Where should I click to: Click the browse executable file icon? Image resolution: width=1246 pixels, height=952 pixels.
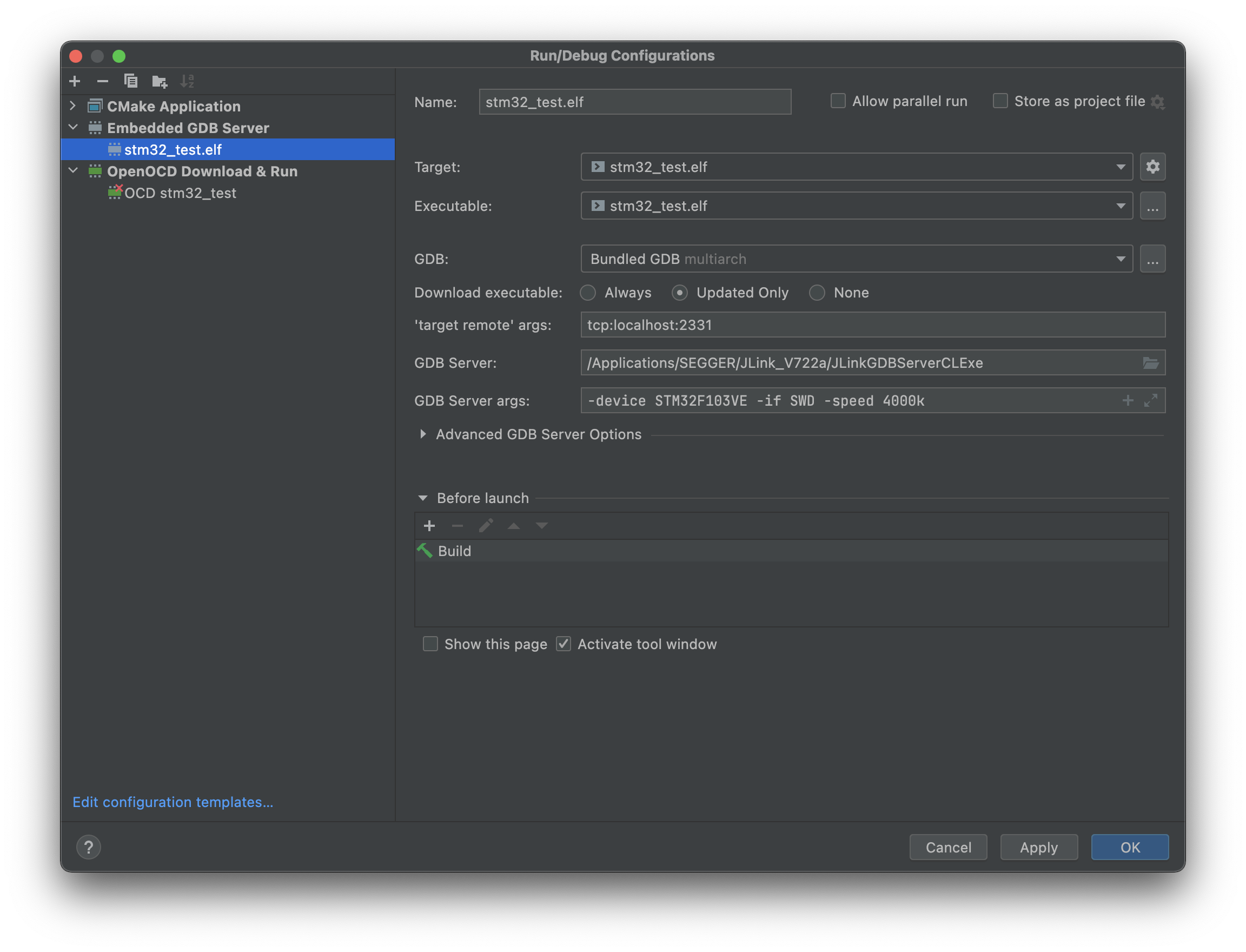coord(1153,206)
